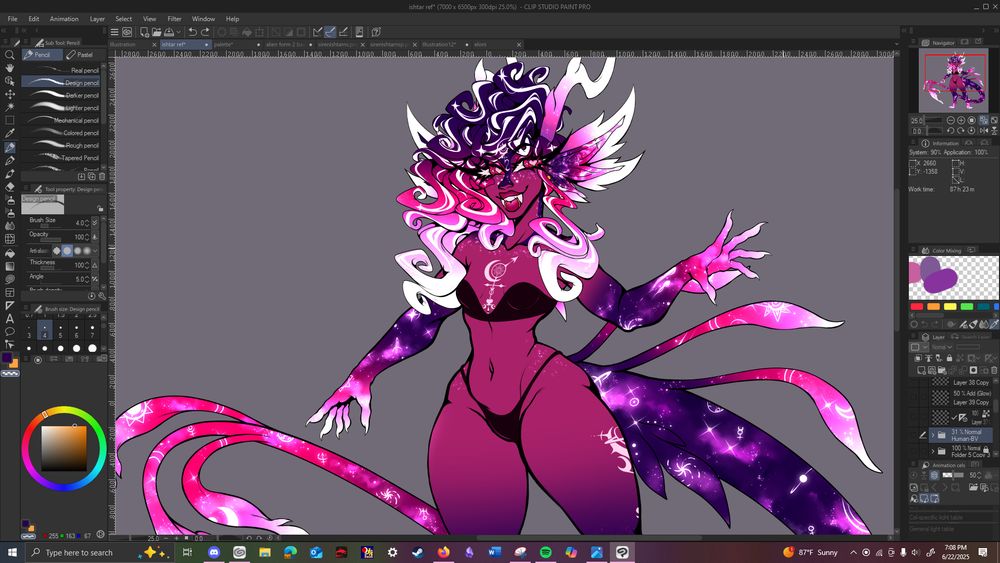Click zoom out in Navigator panel
The width and height of the screenshot is (1000, 563).
click(950, 120)
